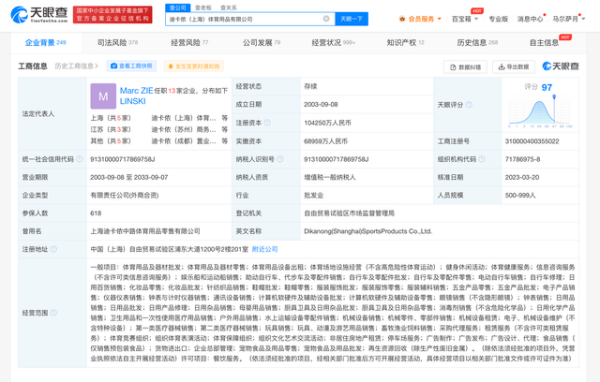Click the purple M avatar of legal representative
The image size is (600, 382).
tap(103, 96)
